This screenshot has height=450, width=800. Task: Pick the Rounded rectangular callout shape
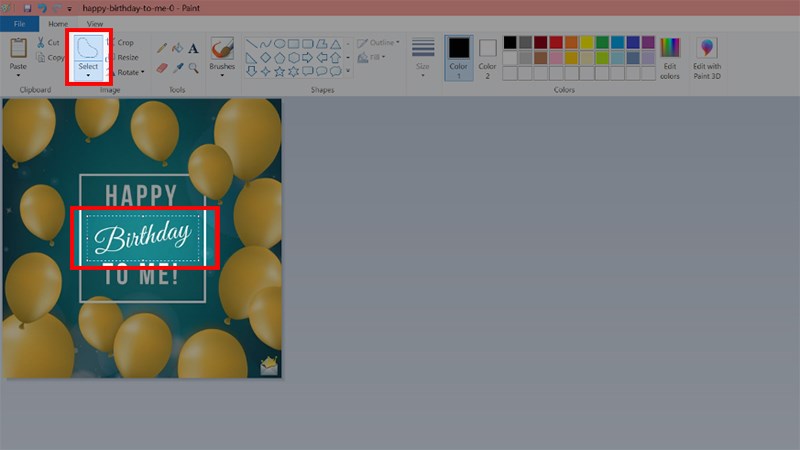[x=308, y=71]
